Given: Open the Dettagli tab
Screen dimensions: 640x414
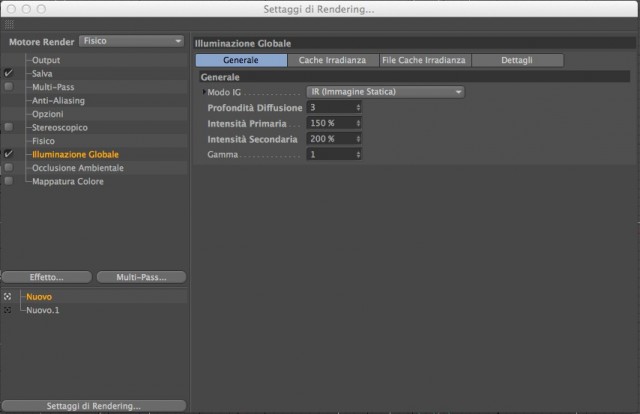Looking at the screenshot, I should point(517,60).
